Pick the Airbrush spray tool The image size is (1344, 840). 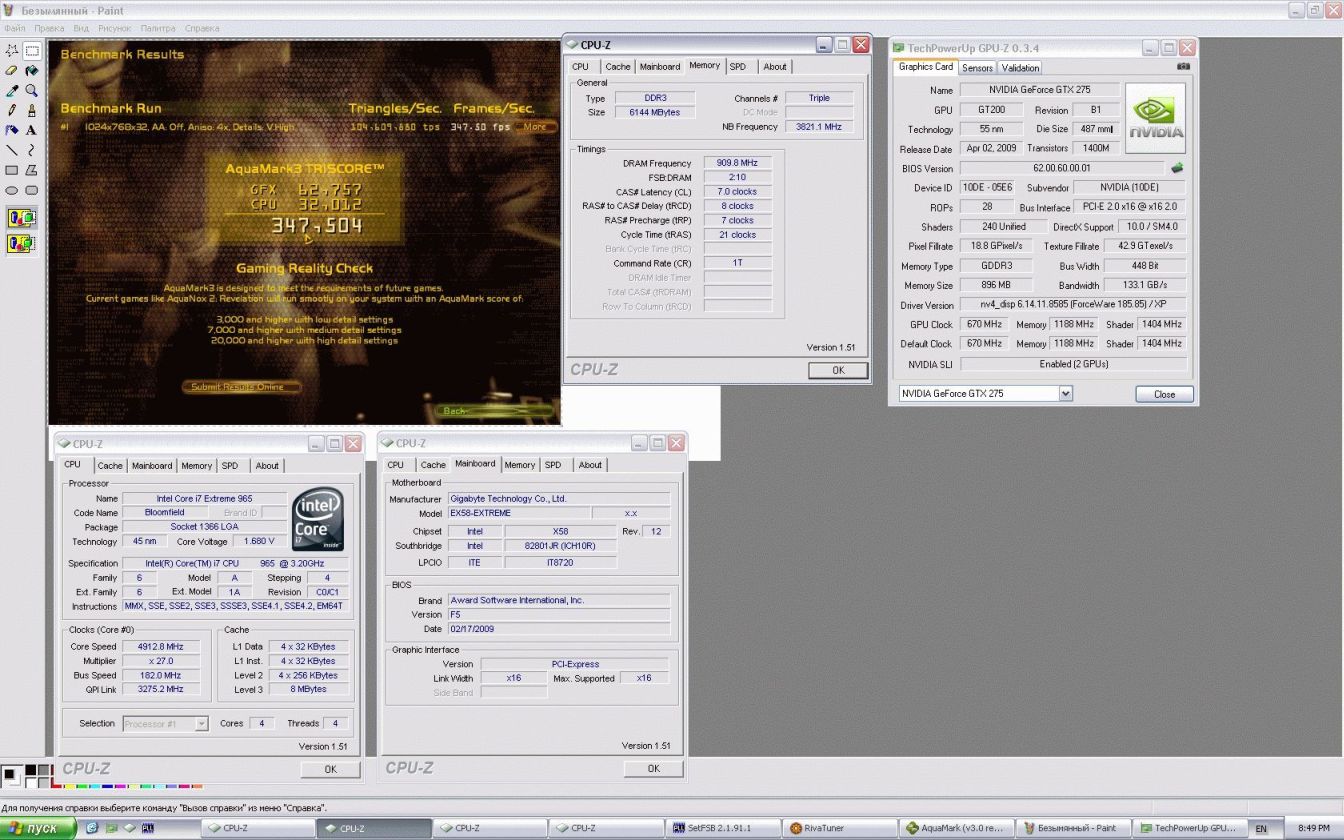(x=12, y=130)
